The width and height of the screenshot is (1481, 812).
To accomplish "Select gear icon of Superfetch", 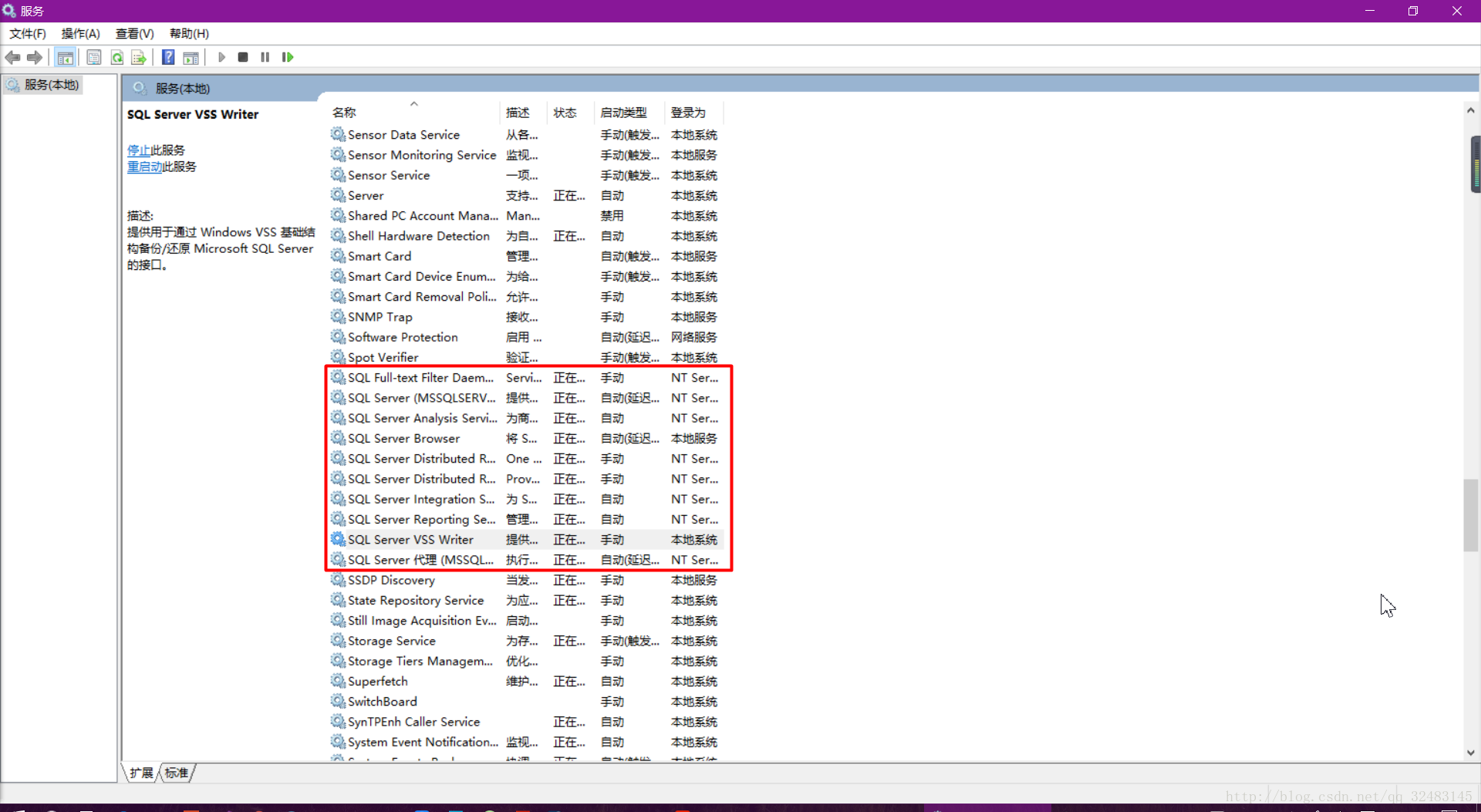I will tap(338, 681).
